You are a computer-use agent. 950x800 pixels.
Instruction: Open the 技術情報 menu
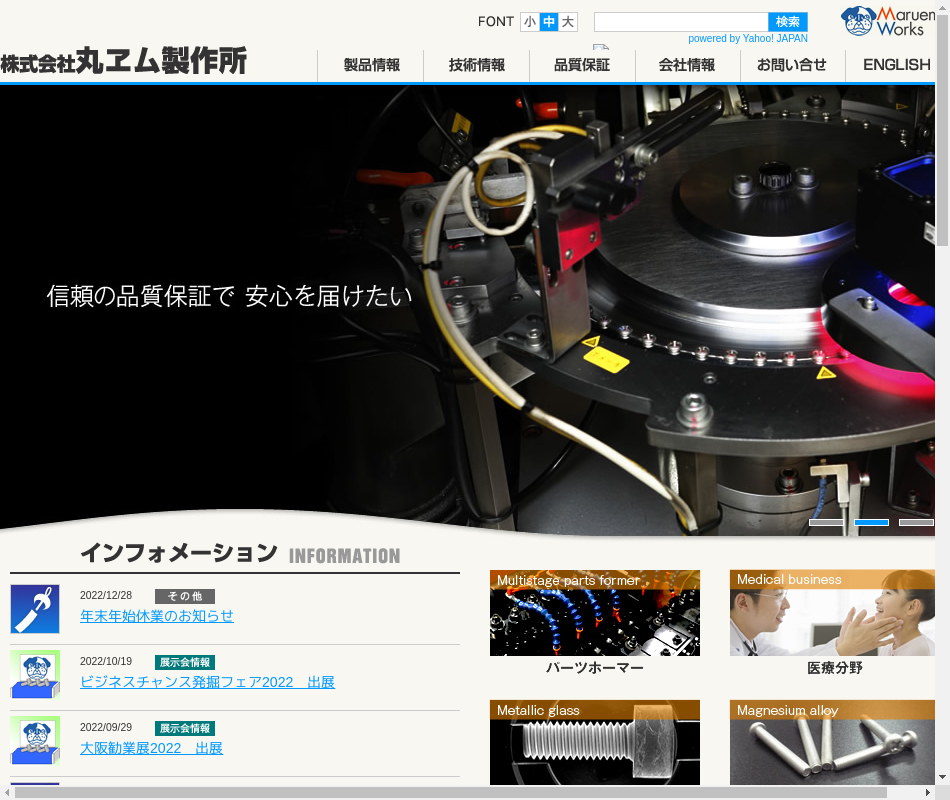[x=477, y=65]
